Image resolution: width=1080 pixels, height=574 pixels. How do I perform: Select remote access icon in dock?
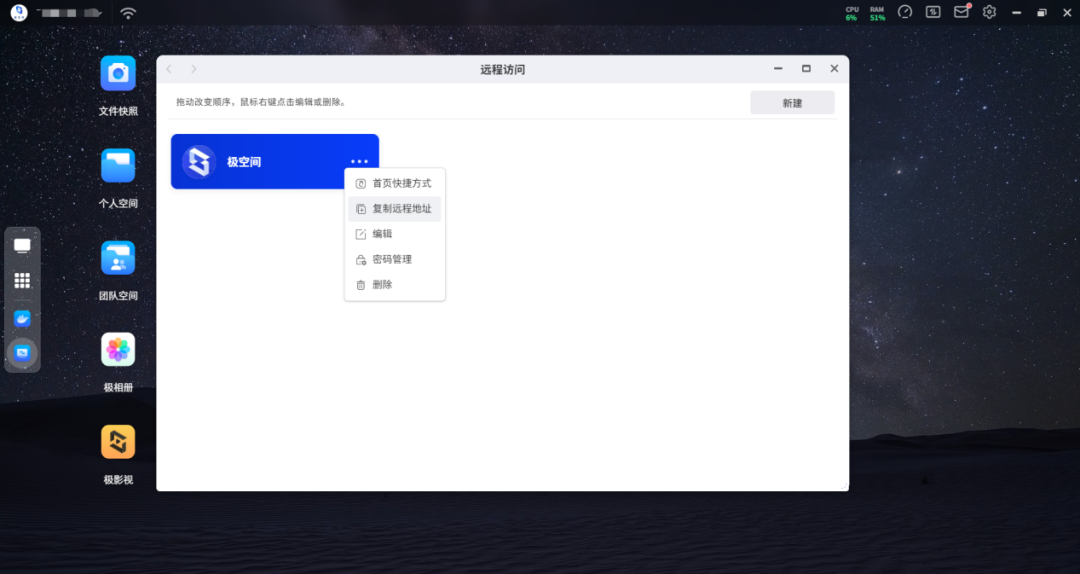coord(22,353)
